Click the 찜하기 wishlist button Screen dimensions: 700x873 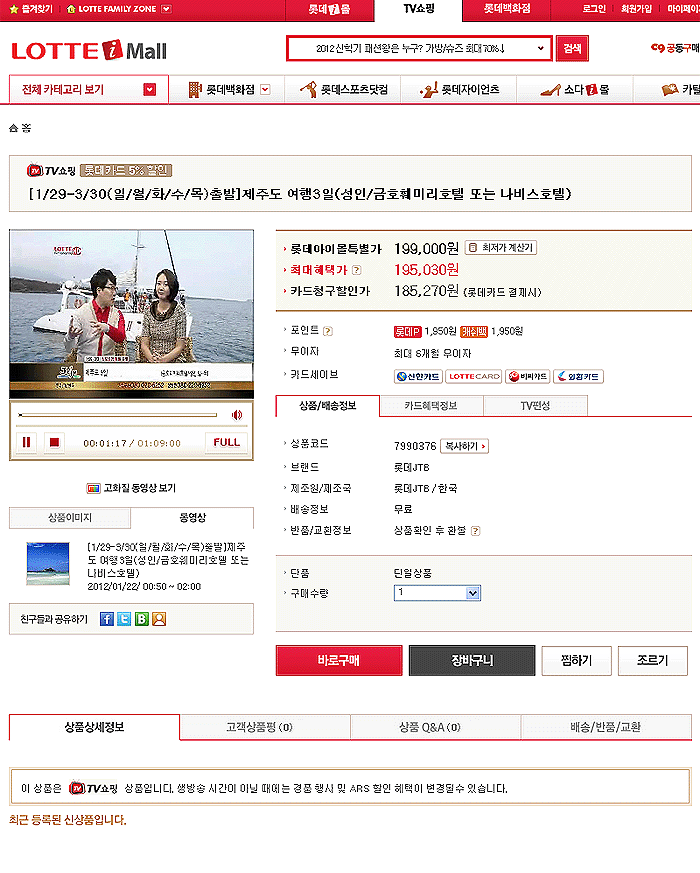pyautogui.click(x=576, y=661)
